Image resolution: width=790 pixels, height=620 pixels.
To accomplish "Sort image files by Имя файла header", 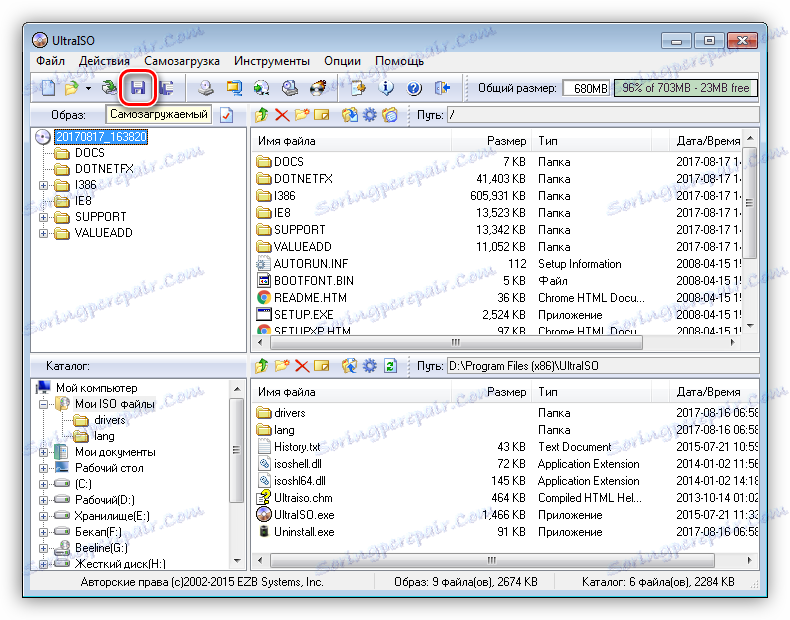I will click(x=351, y=141).
